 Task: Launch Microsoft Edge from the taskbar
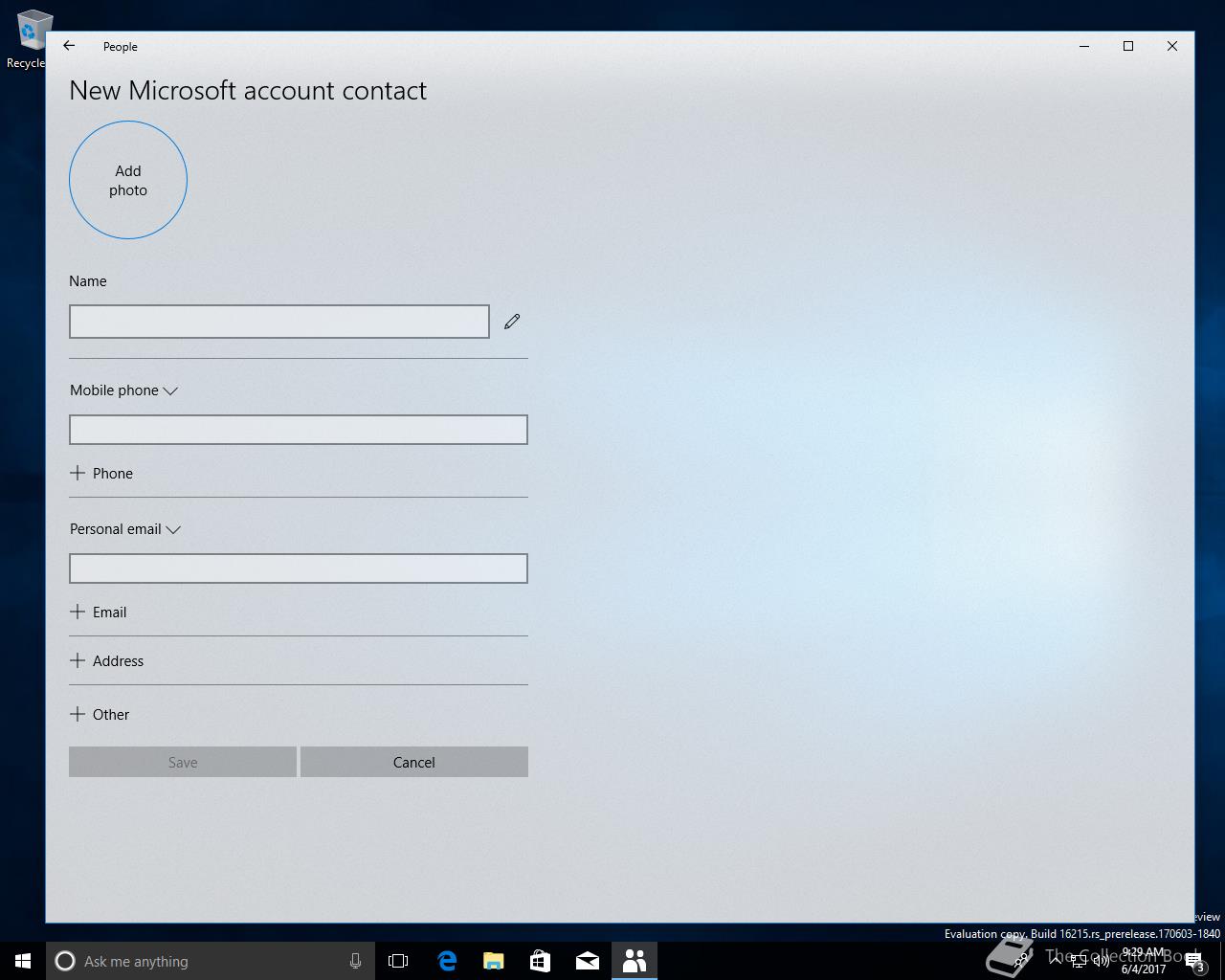click(x=447, y=961)
